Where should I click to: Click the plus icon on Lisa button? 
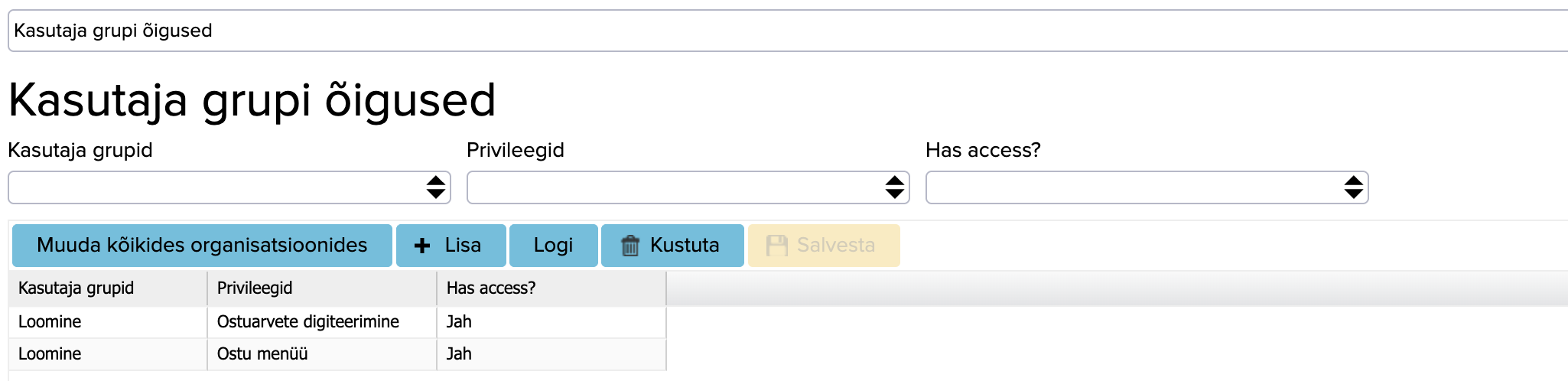point(422,246)
